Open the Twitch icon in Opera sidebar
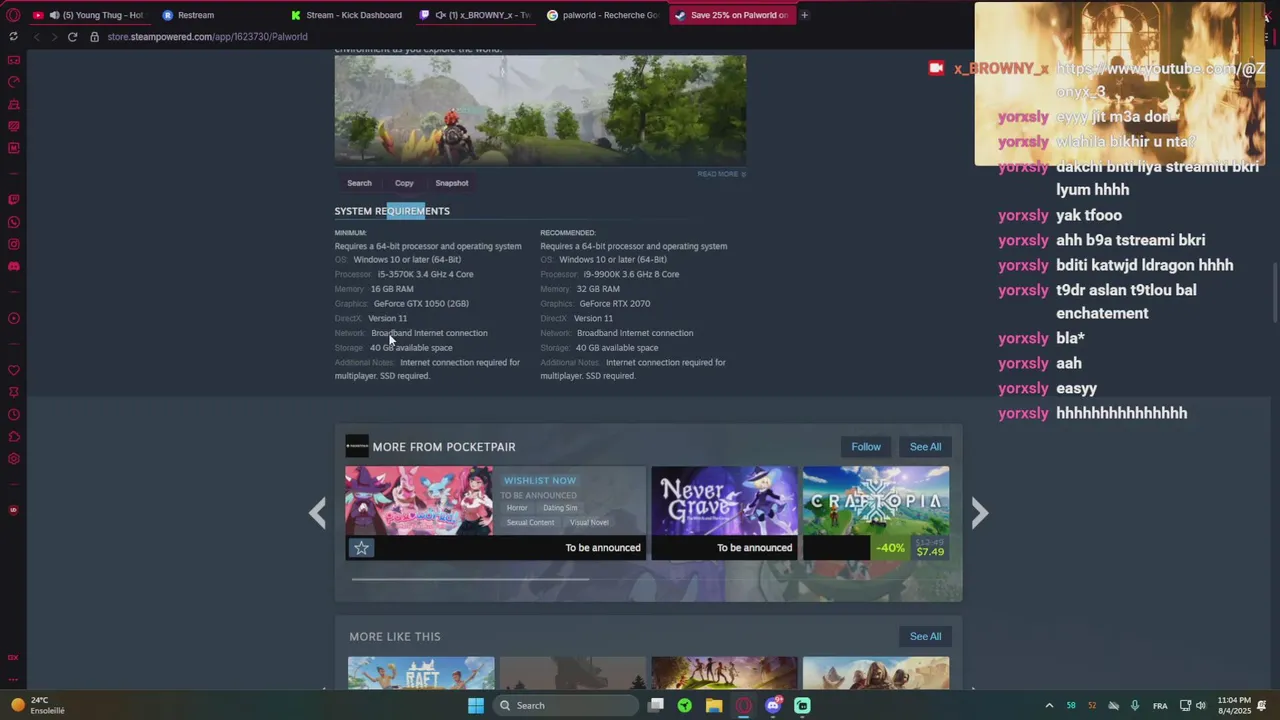 (x=13, y=199)
